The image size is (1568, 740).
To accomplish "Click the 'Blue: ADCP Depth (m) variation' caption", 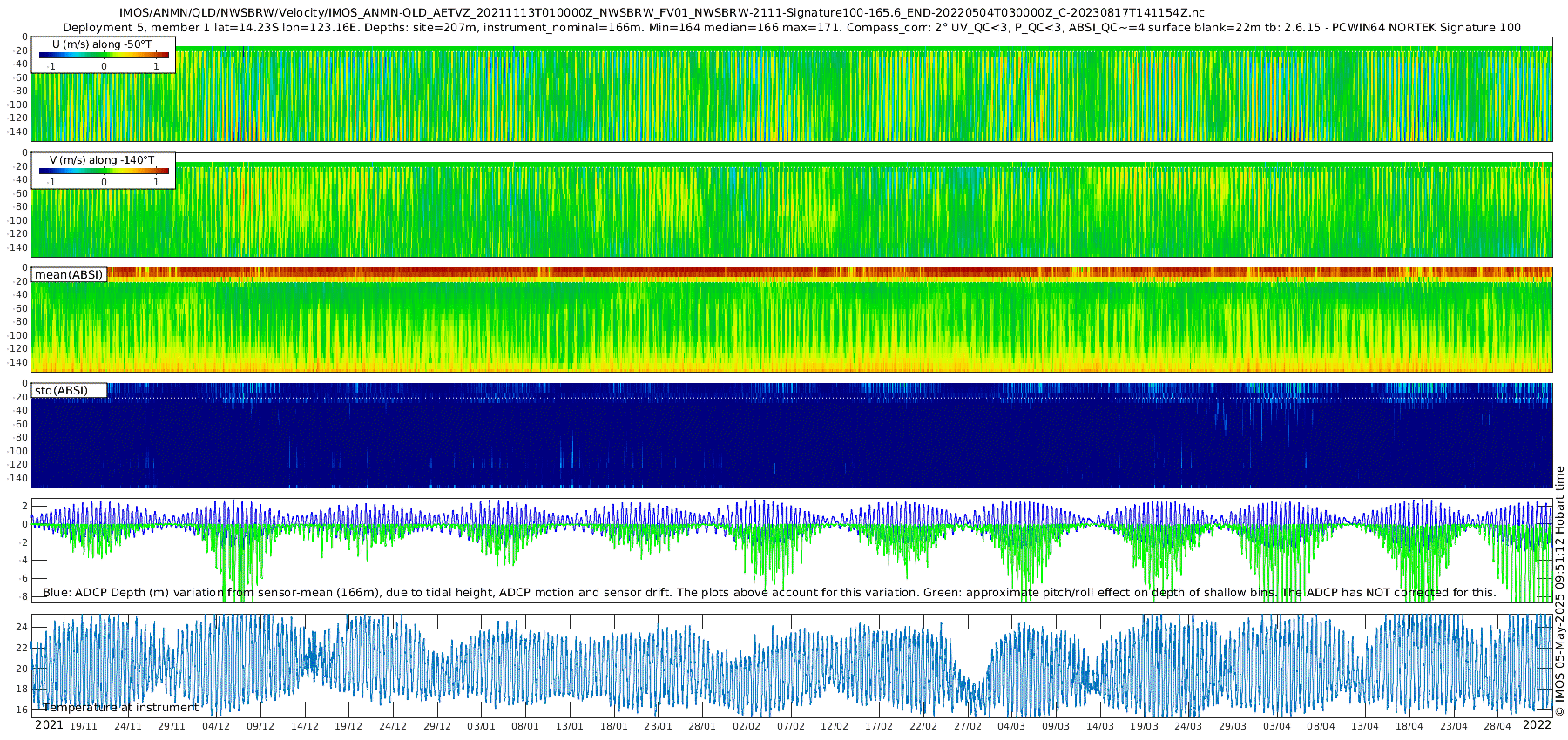I will tap(769, 593).
